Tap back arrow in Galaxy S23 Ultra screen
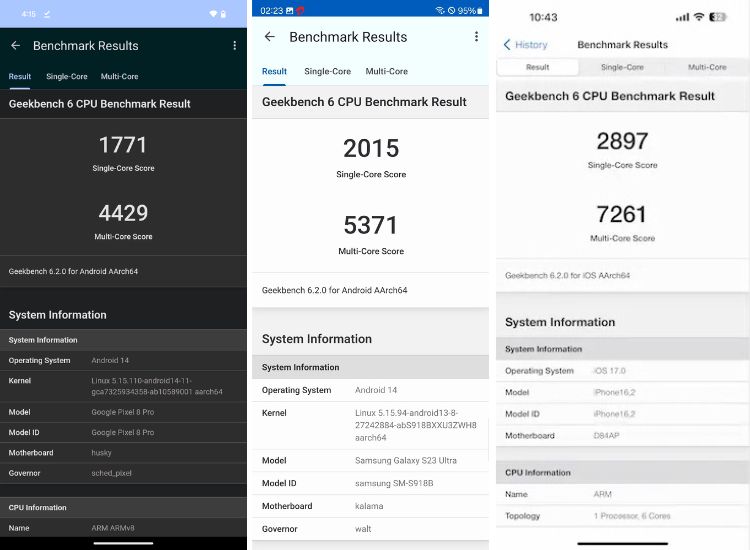The height and width of the screenshot is (550, 750). (x=270, y=36)
